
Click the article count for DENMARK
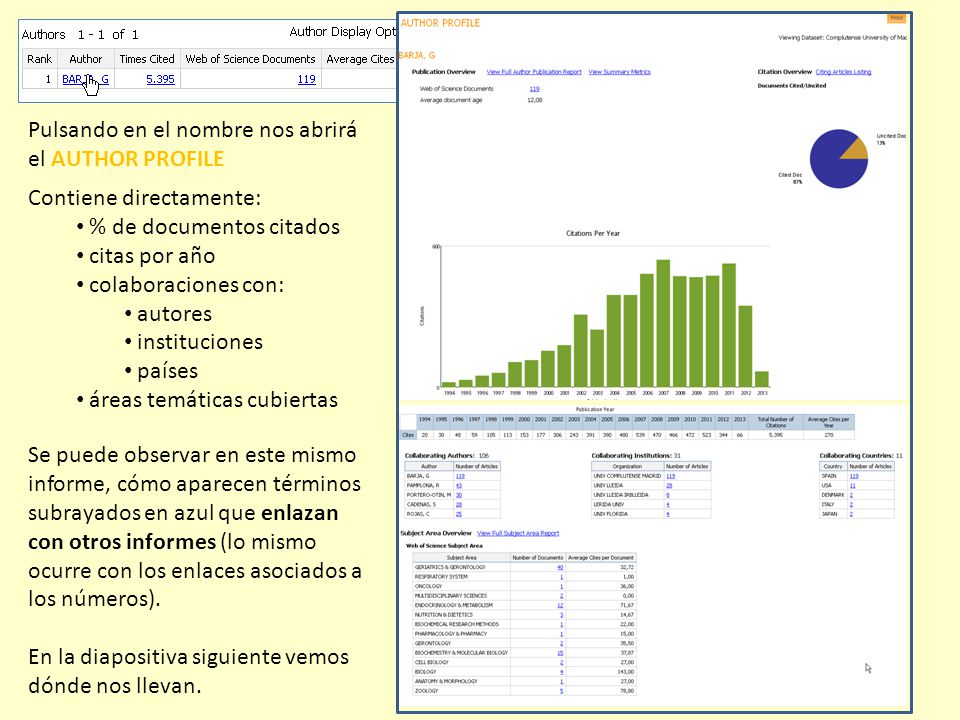pyautogui.click(x=851, y=495)
